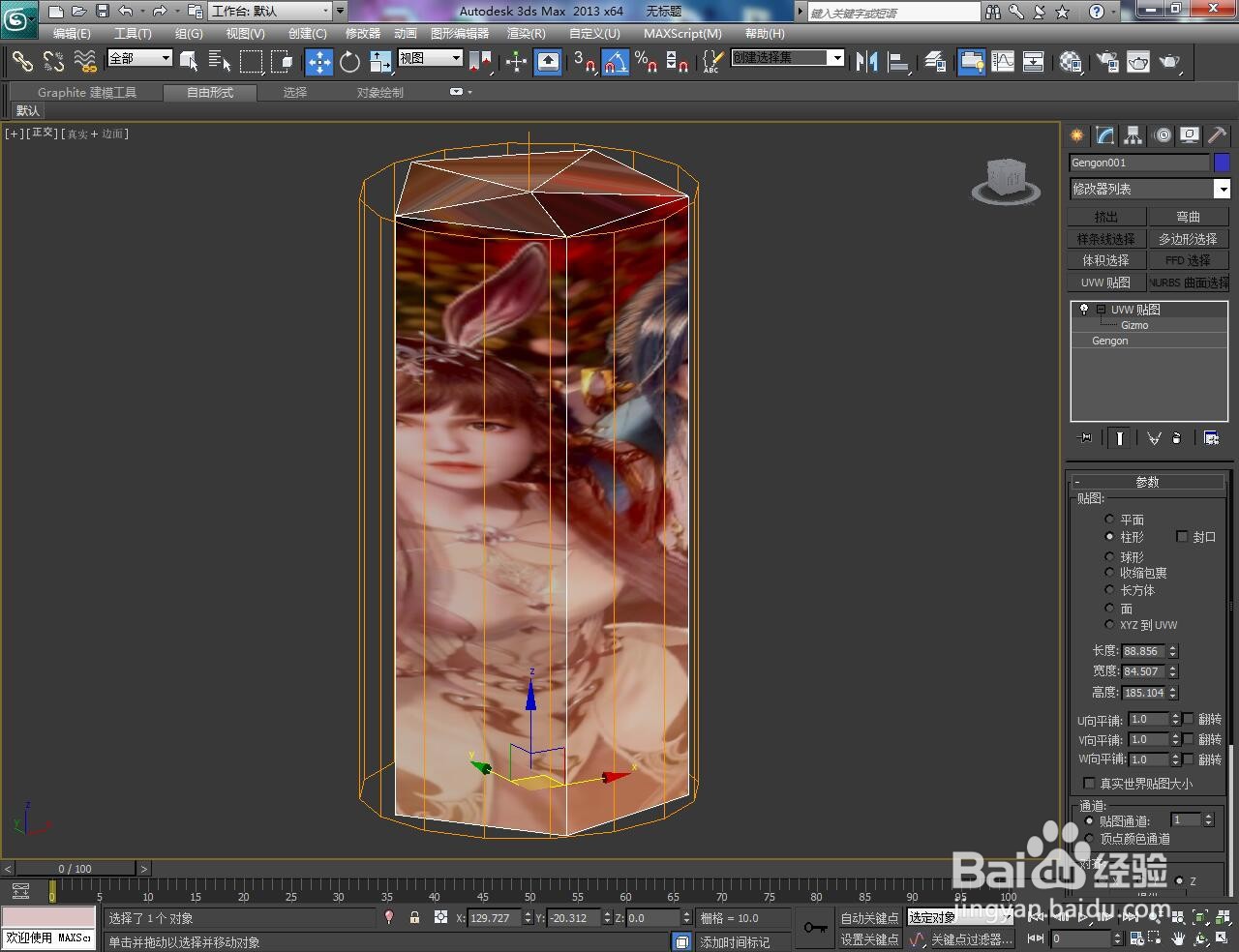Select Gengon in modifier stack
This screenshot has height=952, width=1239.
point(1110,341)
